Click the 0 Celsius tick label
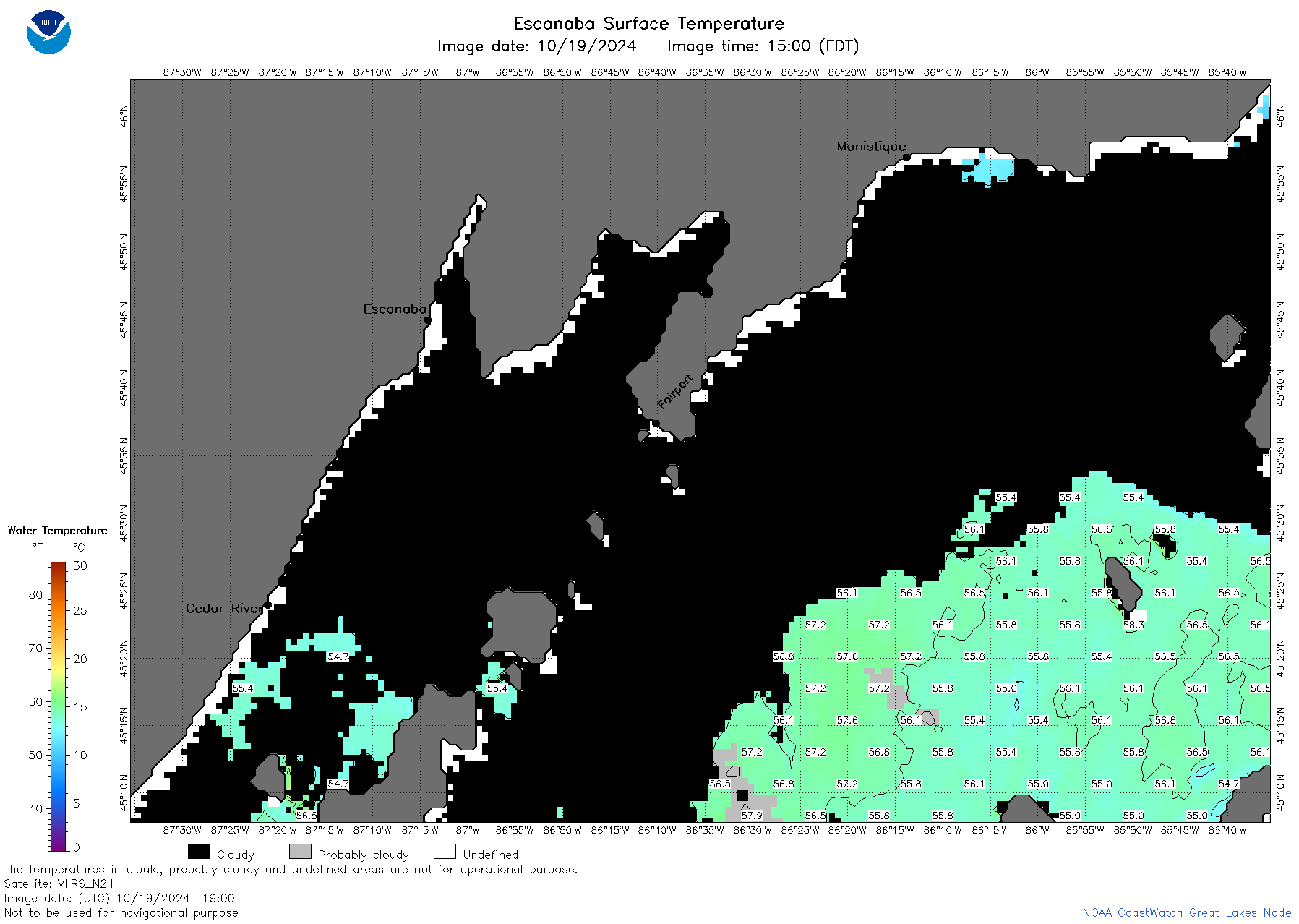 [x=77, y=847]
